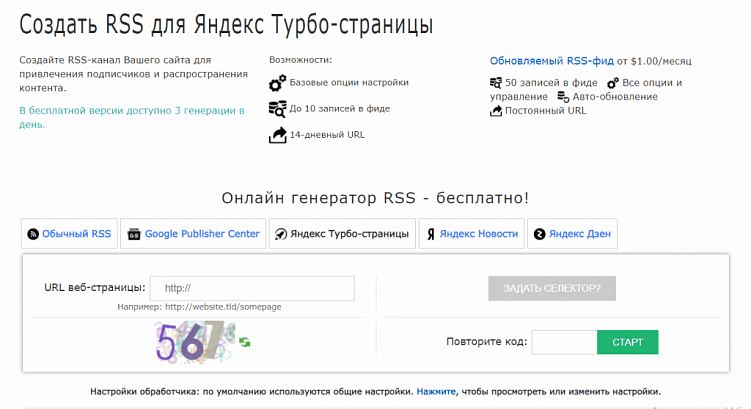The width and height of the screenshot is (751, 409).
Task: Click the Онлайн генератор RSS - бесплатно! heading
Action: click(375, 198)
